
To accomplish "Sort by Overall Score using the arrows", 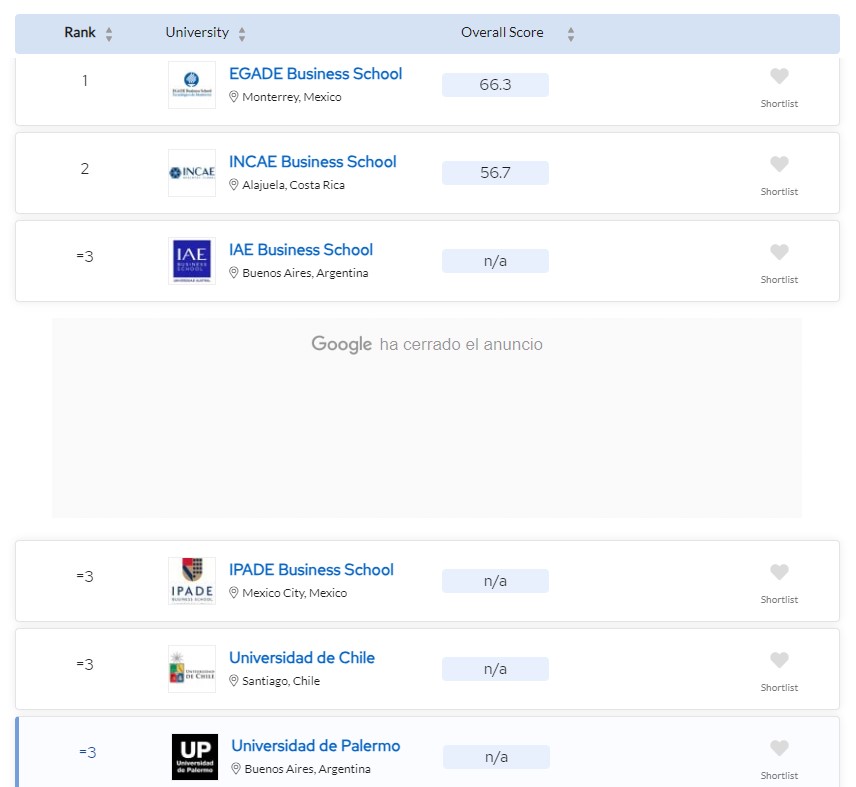I will (x=571, y=34).
